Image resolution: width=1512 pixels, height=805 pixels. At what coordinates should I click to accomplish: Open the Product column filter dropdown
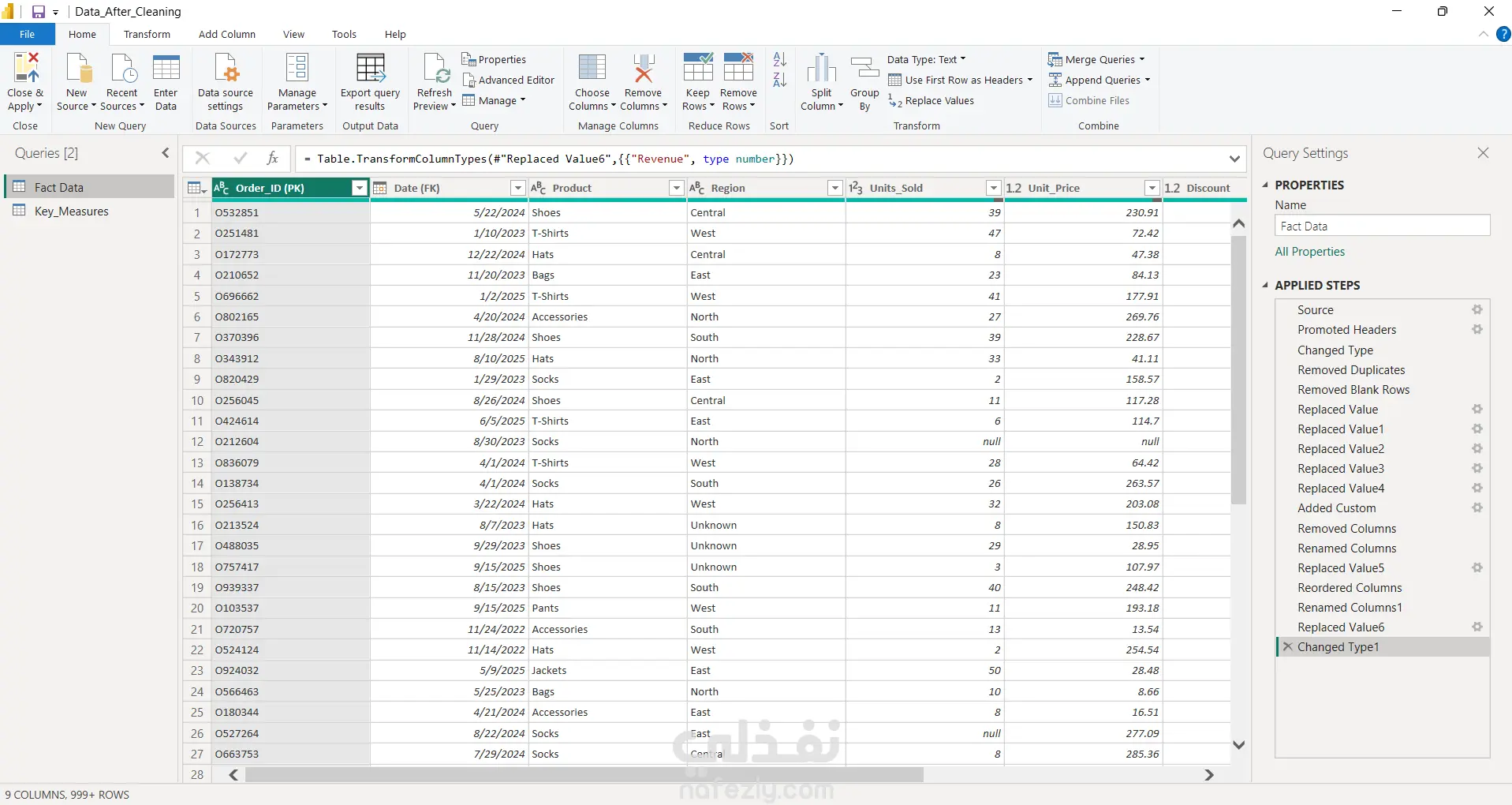coord(676,188)
